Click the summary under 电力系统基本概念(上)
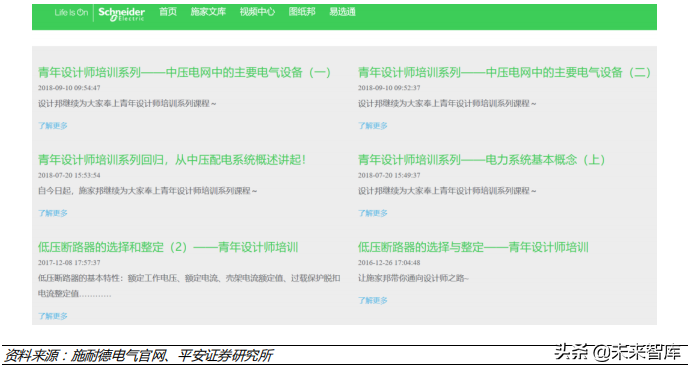The height and width of the screenshot is (372, 692). click(x=447, y=191)
